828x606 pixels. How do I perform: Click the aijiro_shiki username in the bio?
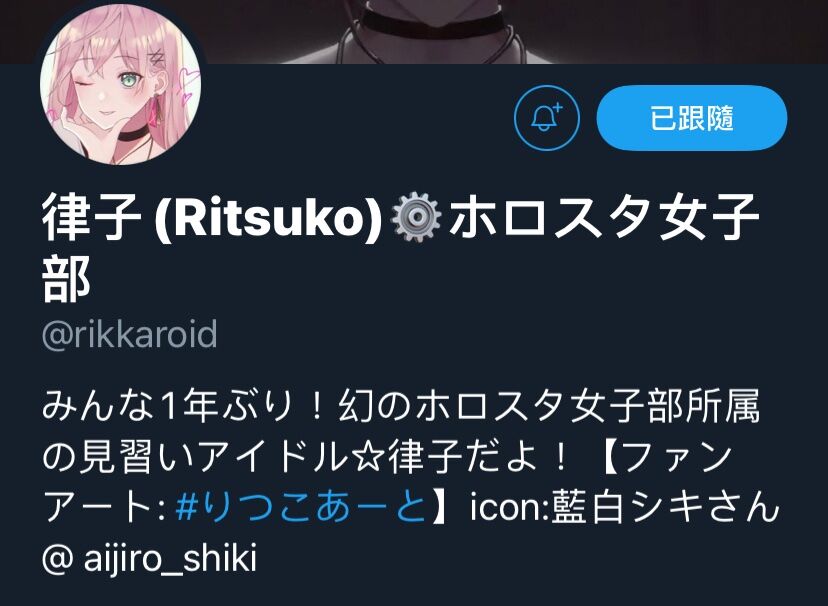(x=170, y=558)
